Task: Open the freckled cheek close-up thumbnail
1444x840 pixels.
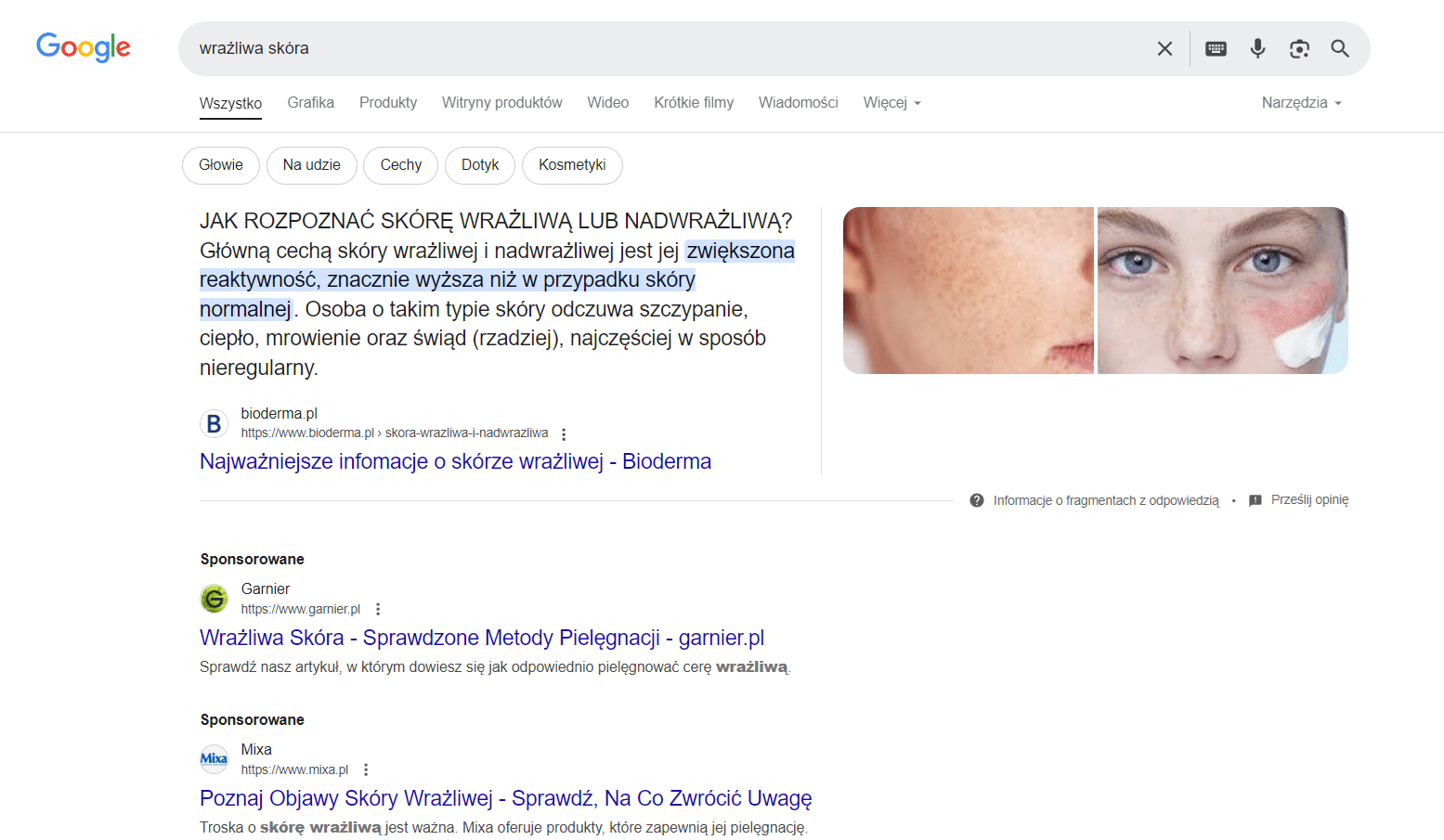Action: 969,291
